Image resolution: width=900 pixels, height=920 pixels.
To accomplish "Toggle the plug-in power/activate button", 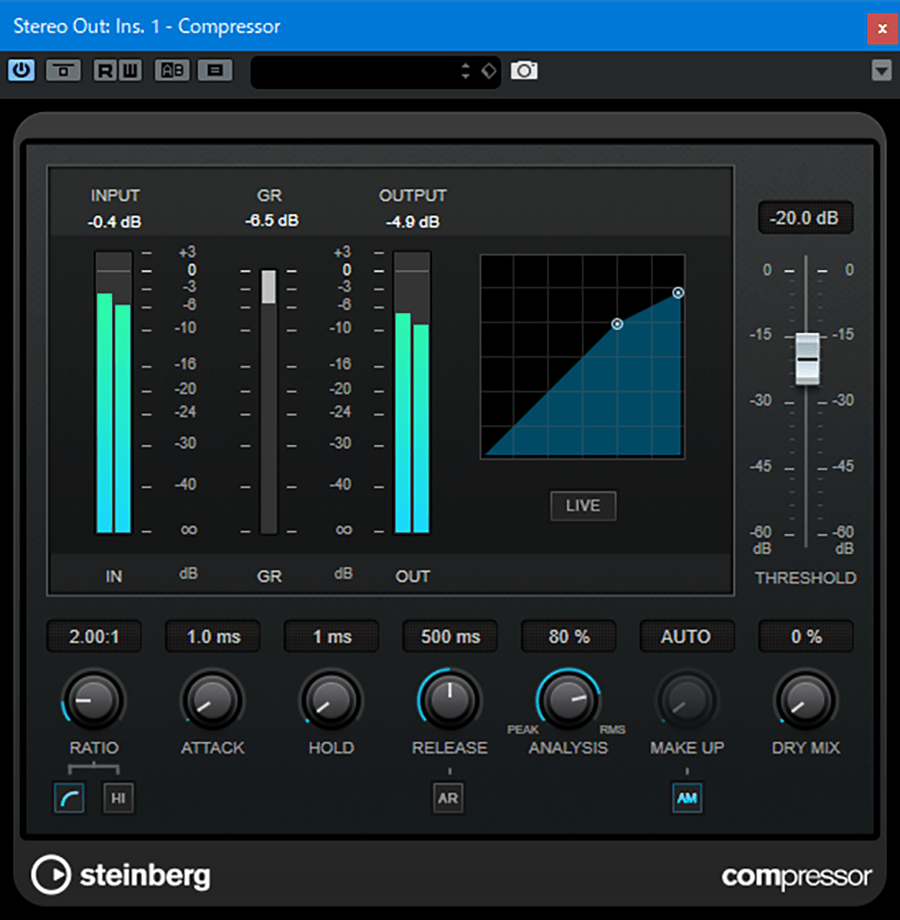I will click(21, 70).
